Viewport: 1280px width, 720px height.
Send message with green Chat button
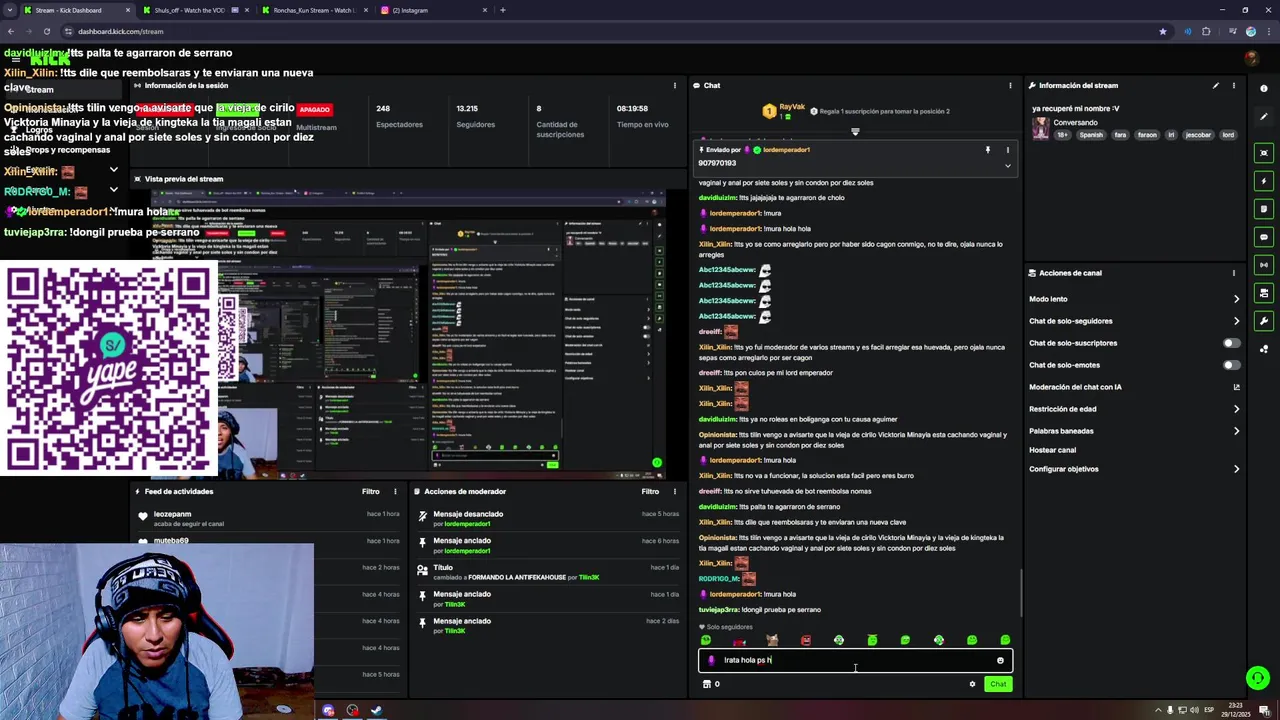pos(998,684)
